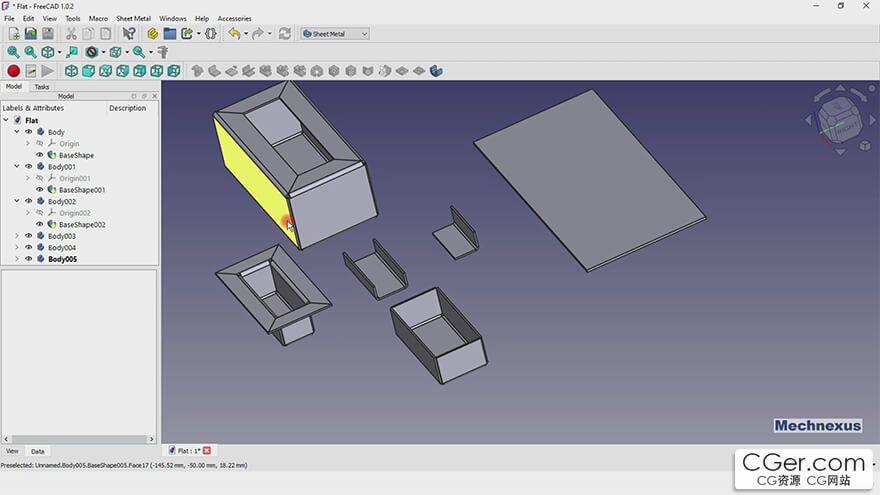Click the What's This help cursor icon
Viewport: 880px width, 495px height.
point(129,34)
